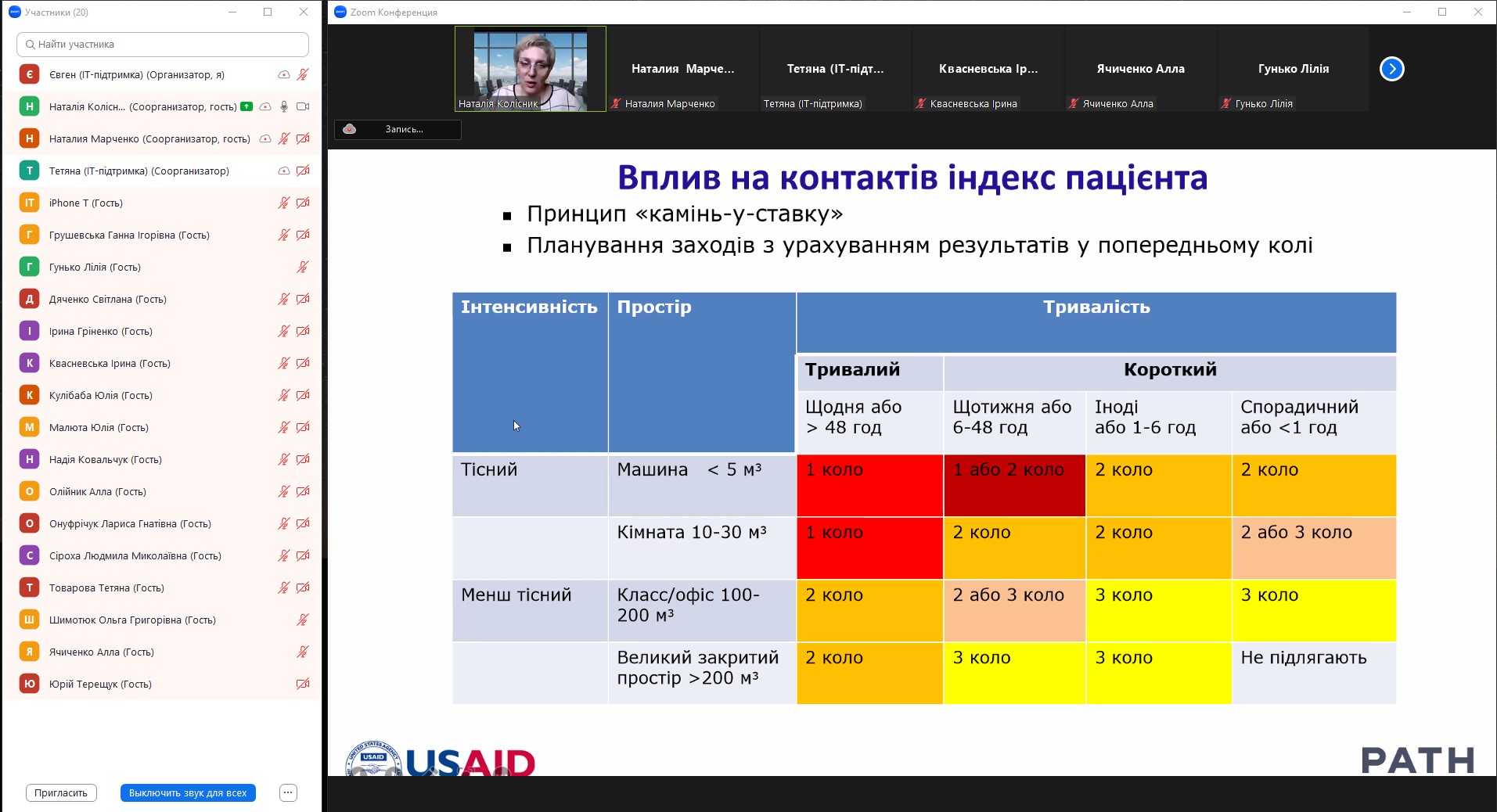The width and height of the screenshot is (1497, 812).
Task: Toggle camera for Тетяна (IT-підтримка)
Action: click(303, 171)
